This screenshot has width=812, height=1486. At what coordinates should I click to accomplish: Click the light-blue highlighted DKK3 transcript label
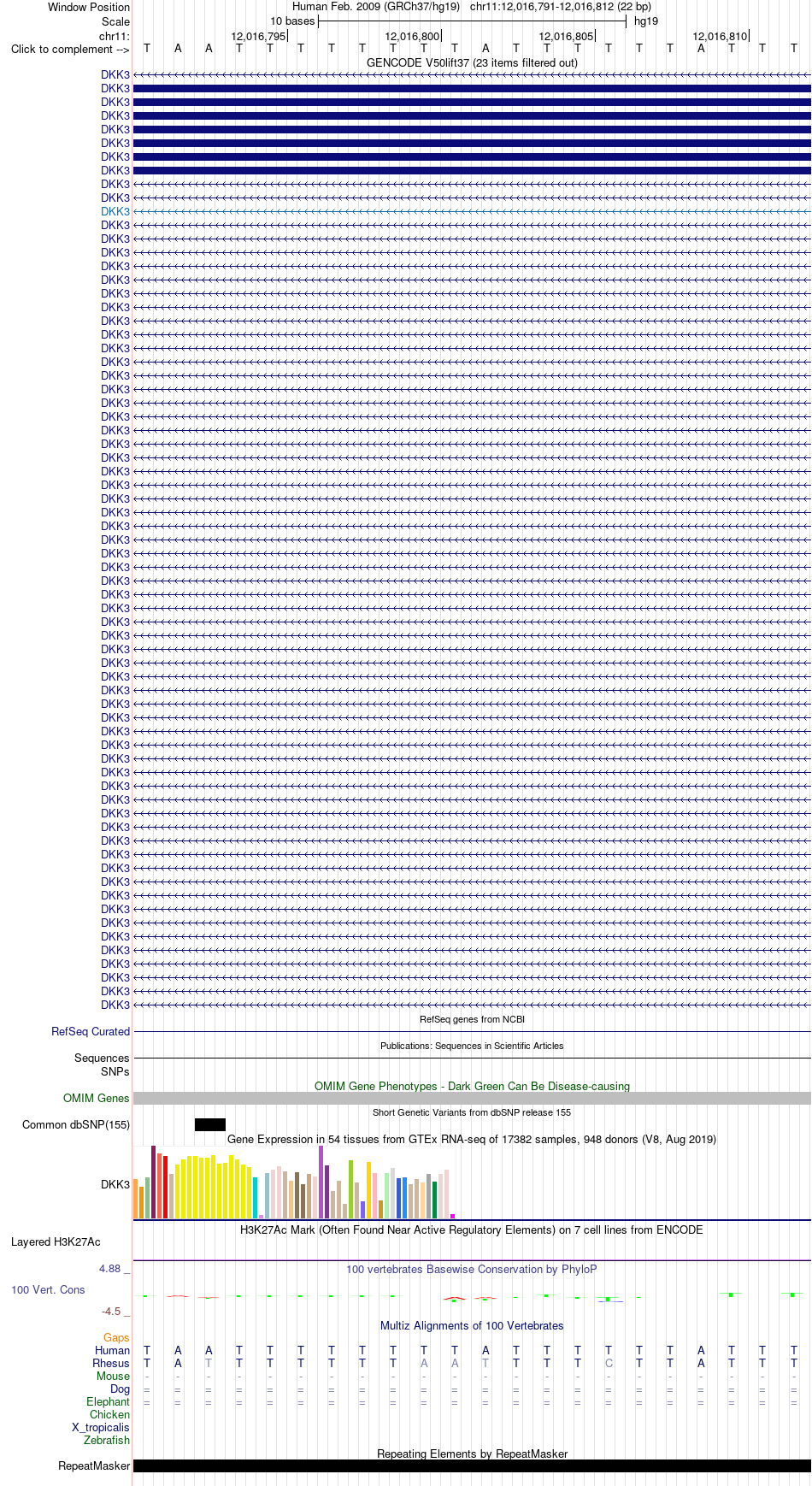(115, 211)
